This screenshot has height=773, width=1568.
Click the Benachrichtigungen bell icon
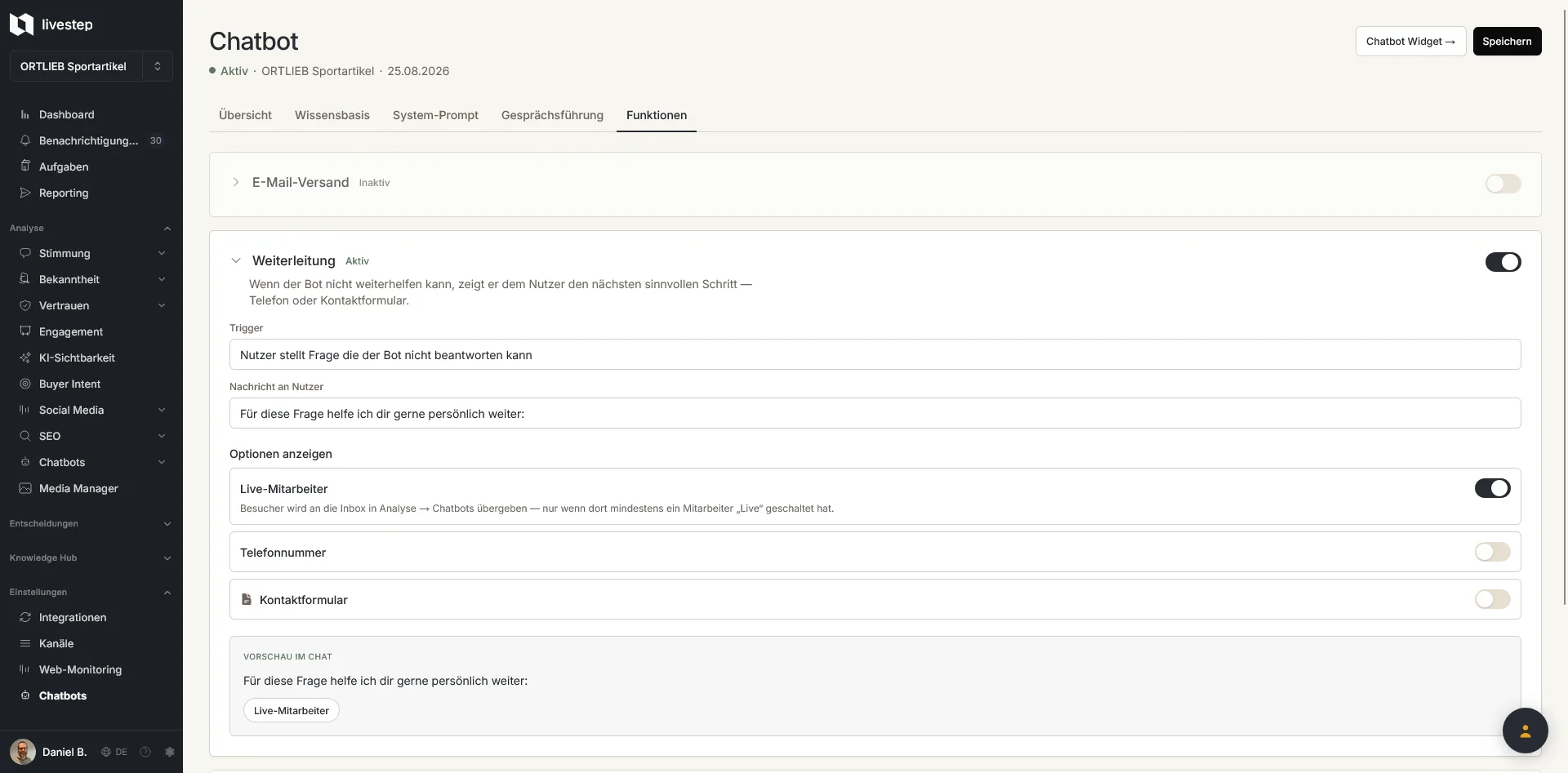(x=25, y=140)
